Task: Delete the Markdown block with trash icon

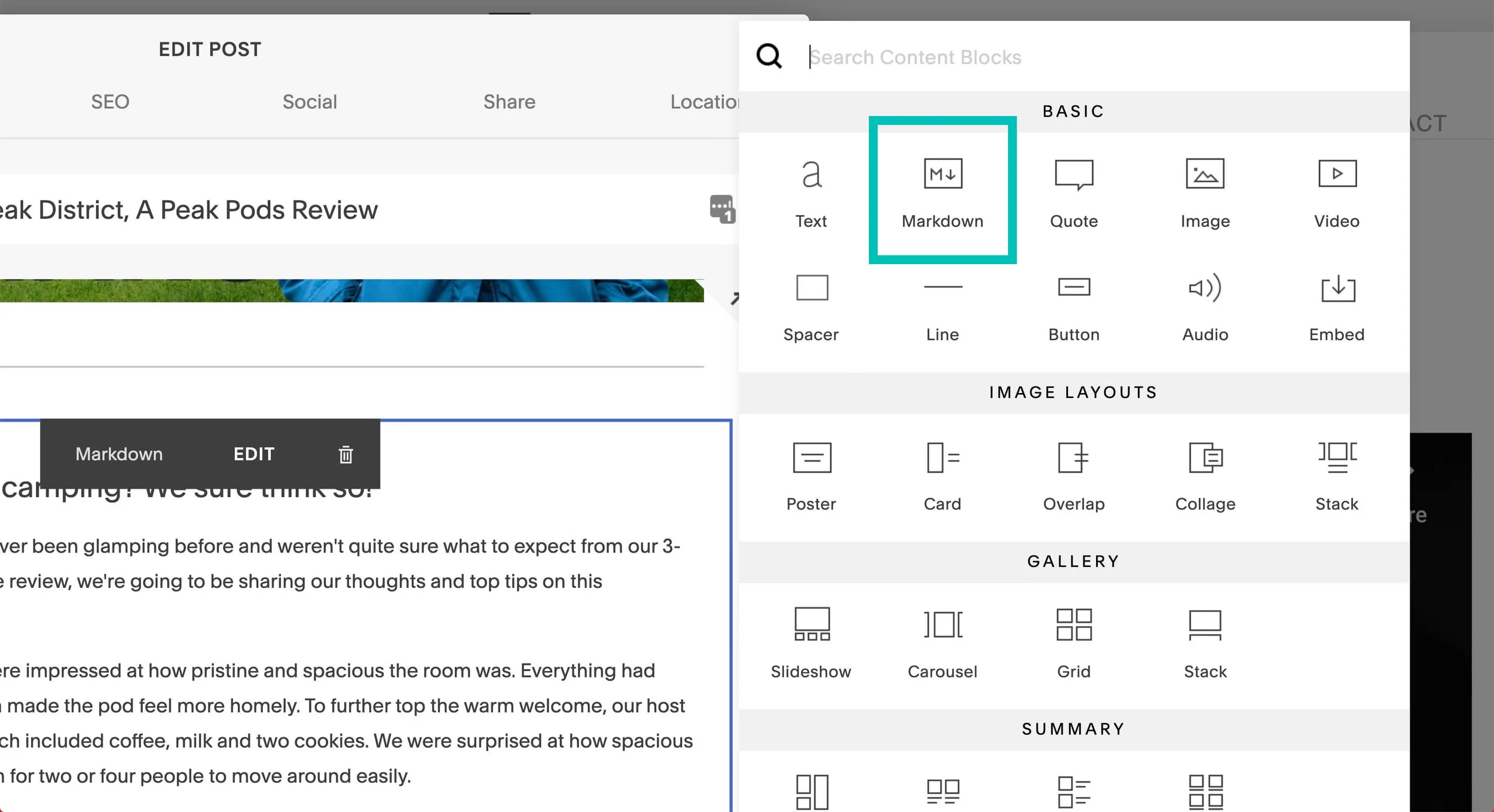Action: [x=345, y=455]
